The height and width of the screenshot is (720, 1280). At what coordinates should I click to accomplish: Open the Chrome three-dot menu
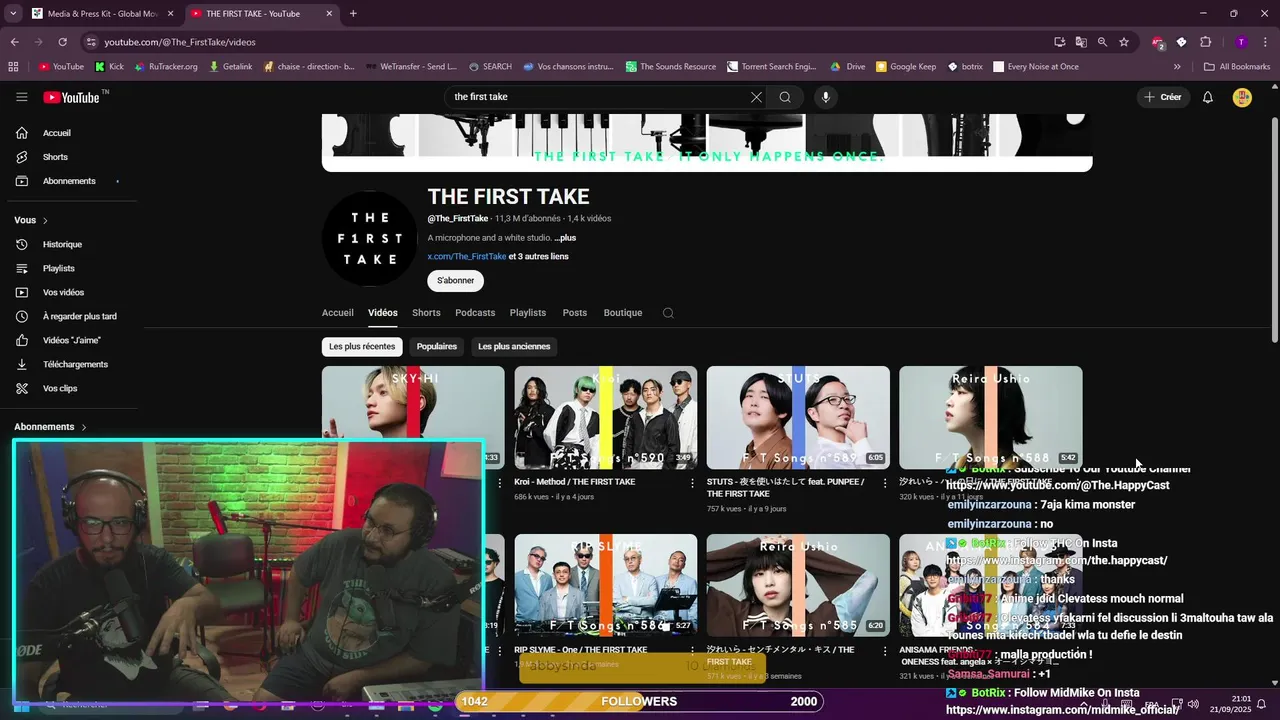pos(1265,42)
